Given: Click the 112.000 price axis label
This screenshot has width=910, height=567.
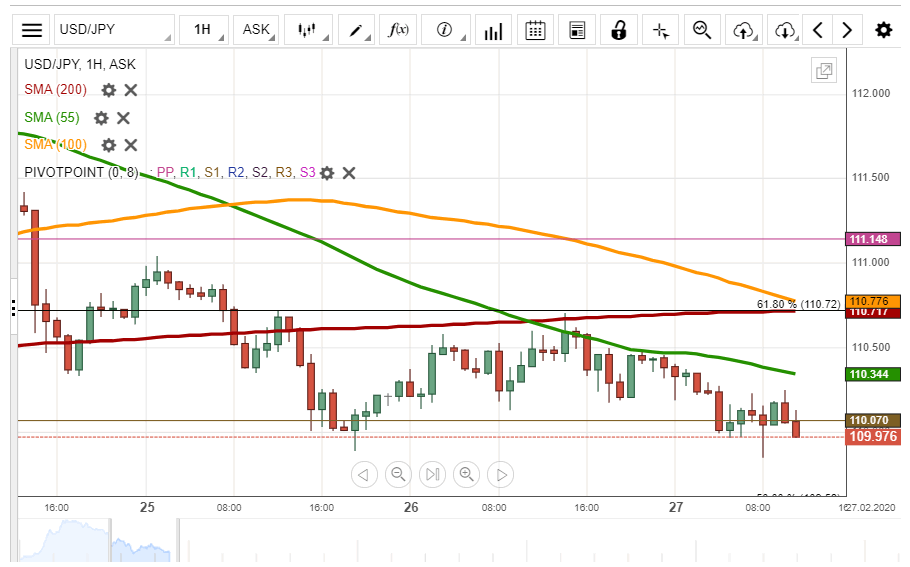Looking at the screenshot, I should [871, 93].
